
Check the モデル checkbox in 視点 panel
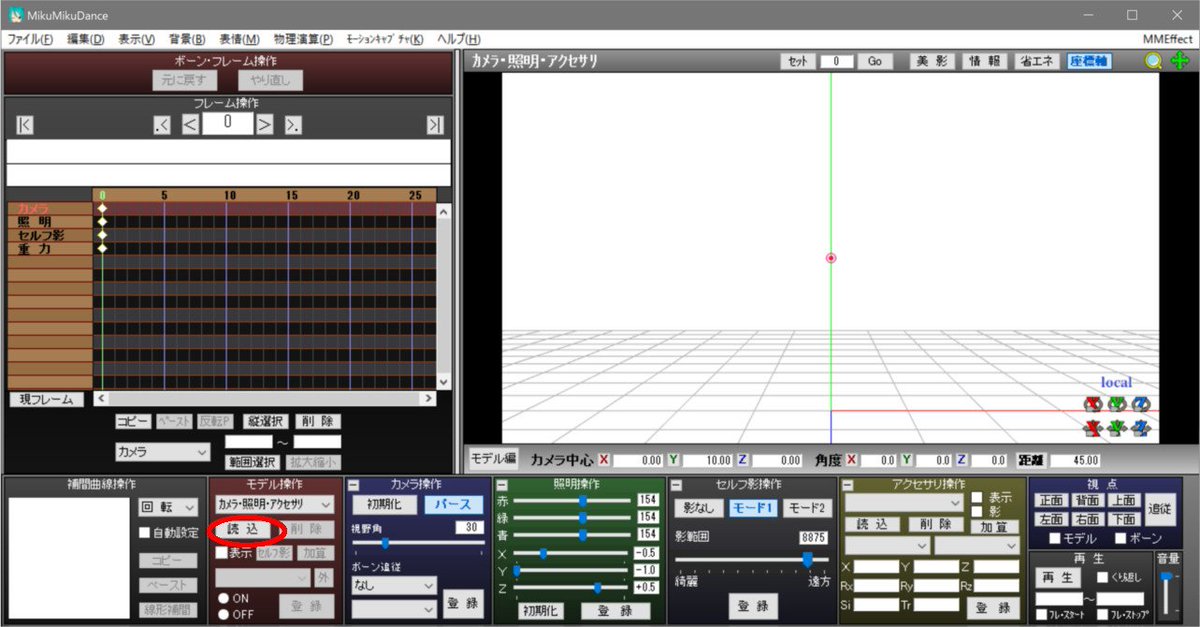(x=1054, y=539)
